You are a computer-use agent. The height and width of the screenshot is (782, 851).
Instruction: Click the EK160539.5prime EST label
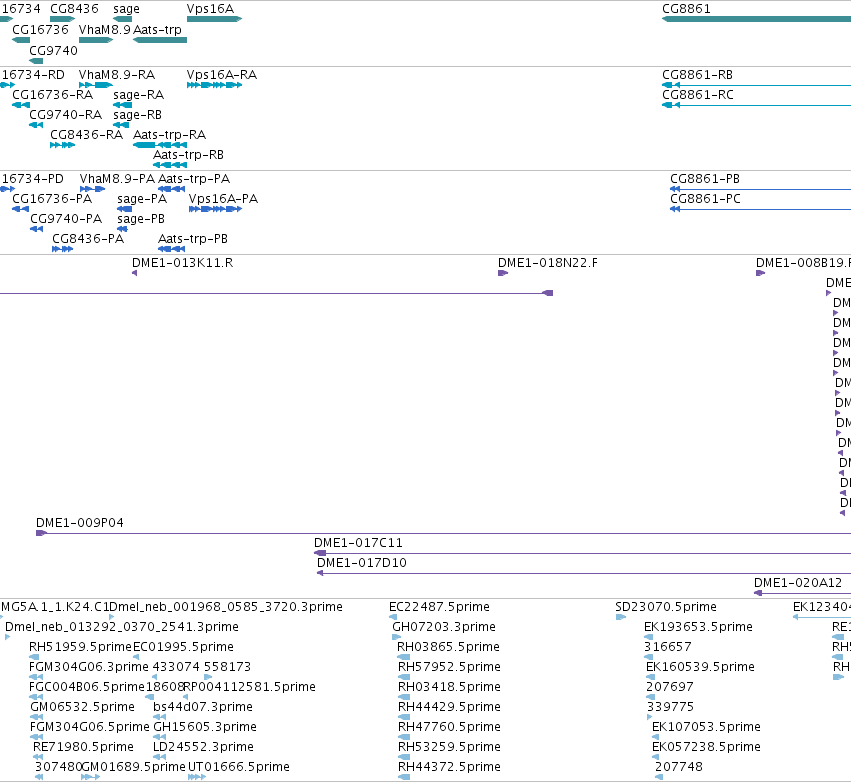(700, 667)
